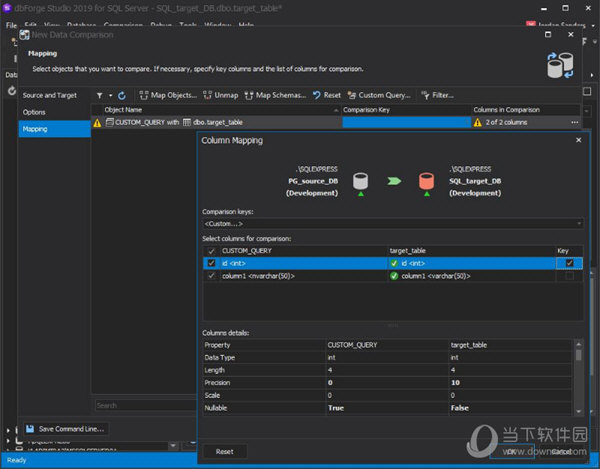Image resolution: width=600 pixels, height=469 pixels.
Task: Click green check icon next to column1 varchar(50)
Action: click(394, 276)
